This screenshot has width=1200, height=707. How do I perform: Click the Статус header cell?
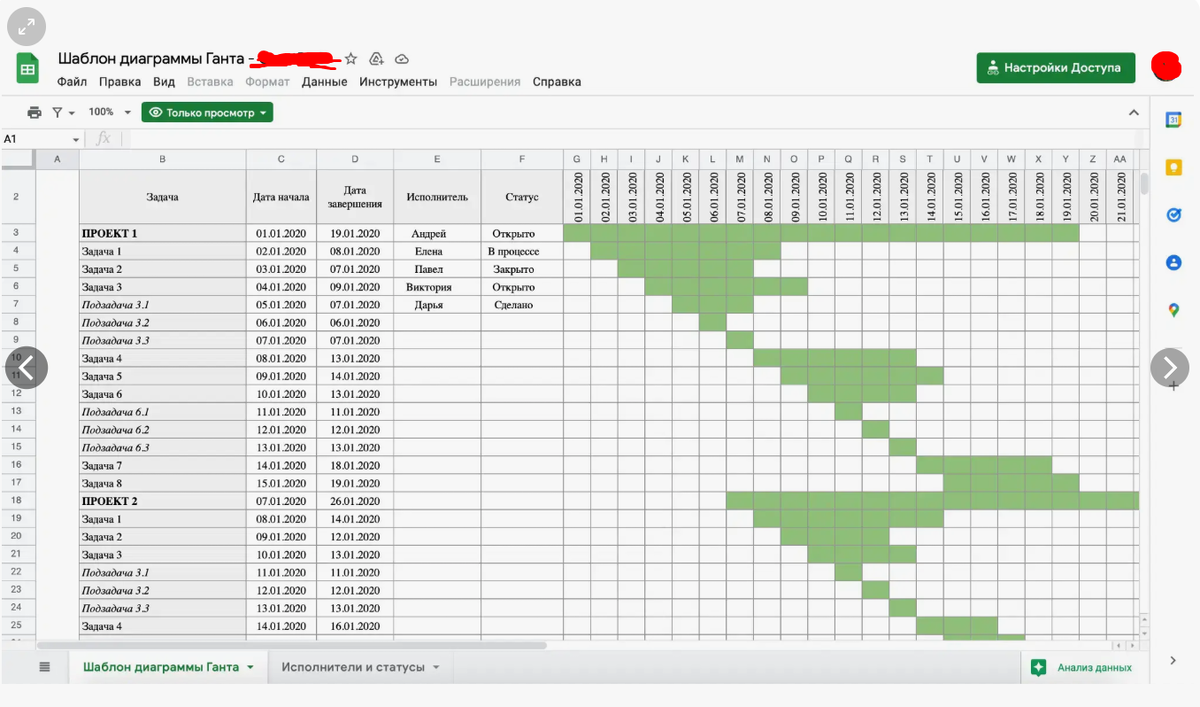(522, 197)
